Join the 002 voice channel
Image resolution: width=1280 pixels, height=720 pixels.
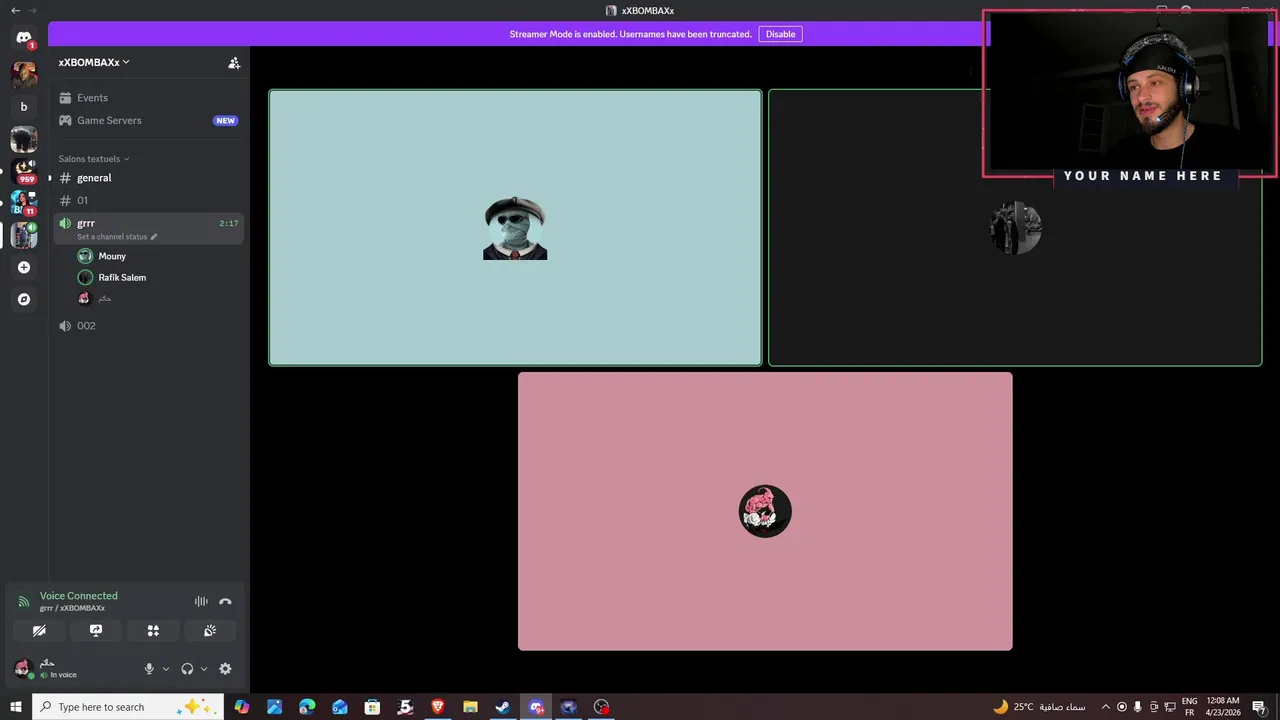tap(148, 326)
